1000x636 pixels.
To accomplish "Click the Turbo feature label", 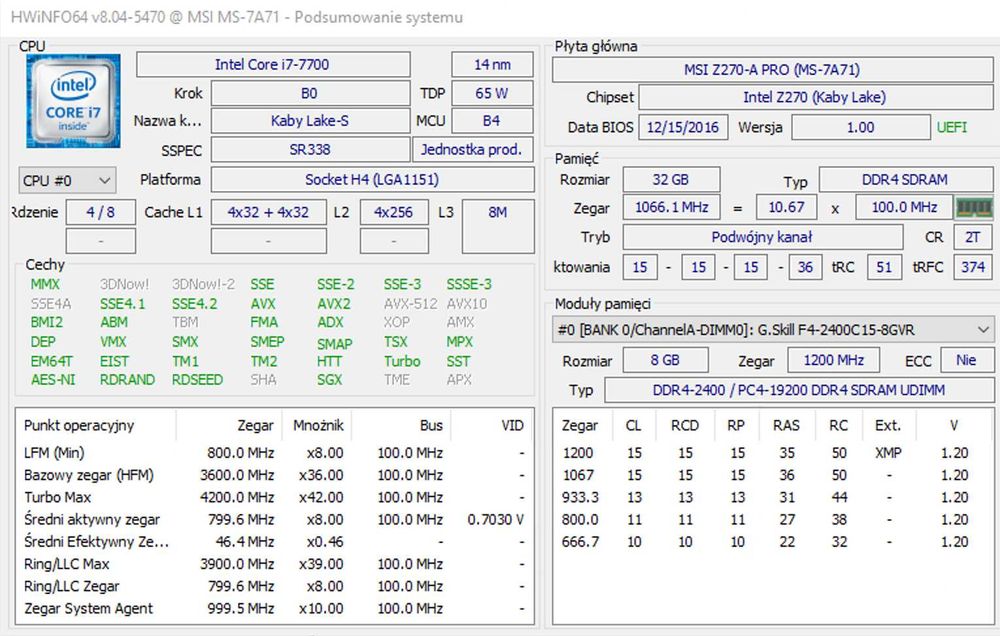I will point(402,362).
